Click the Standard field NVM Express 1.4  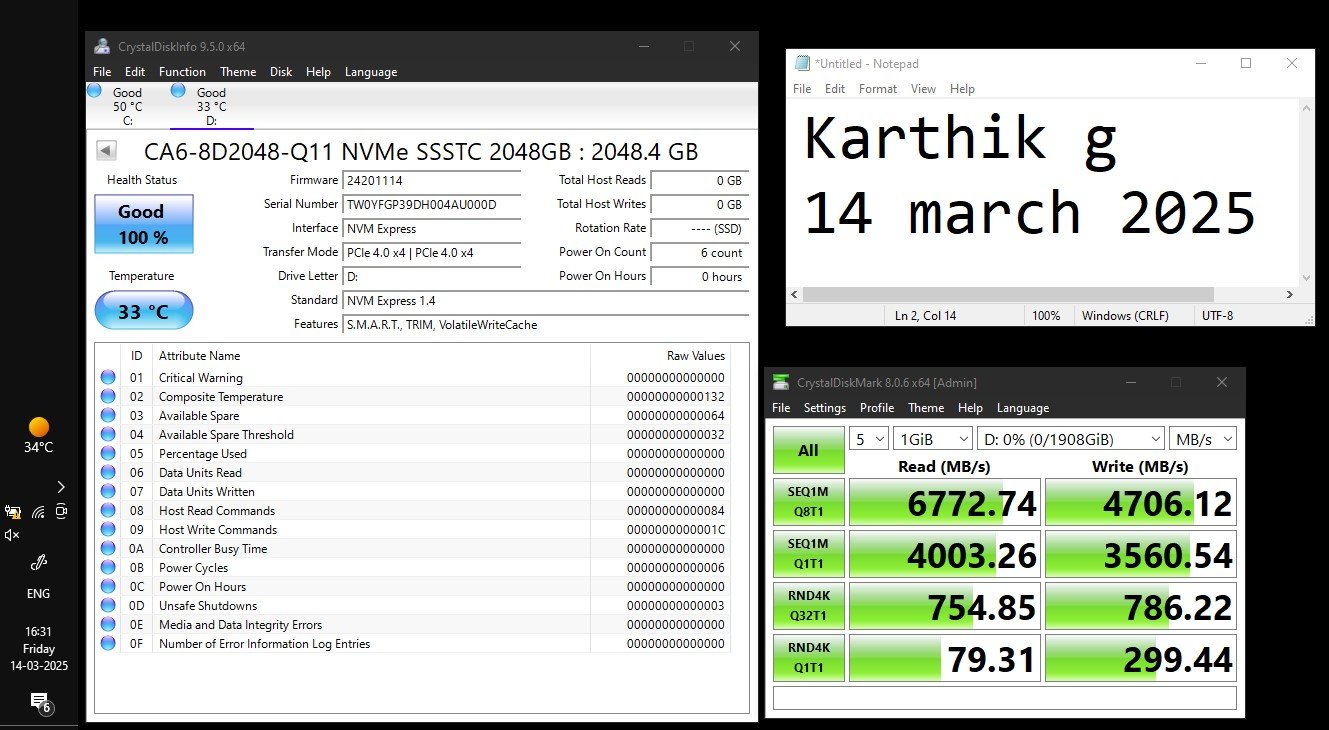[545, 301]
